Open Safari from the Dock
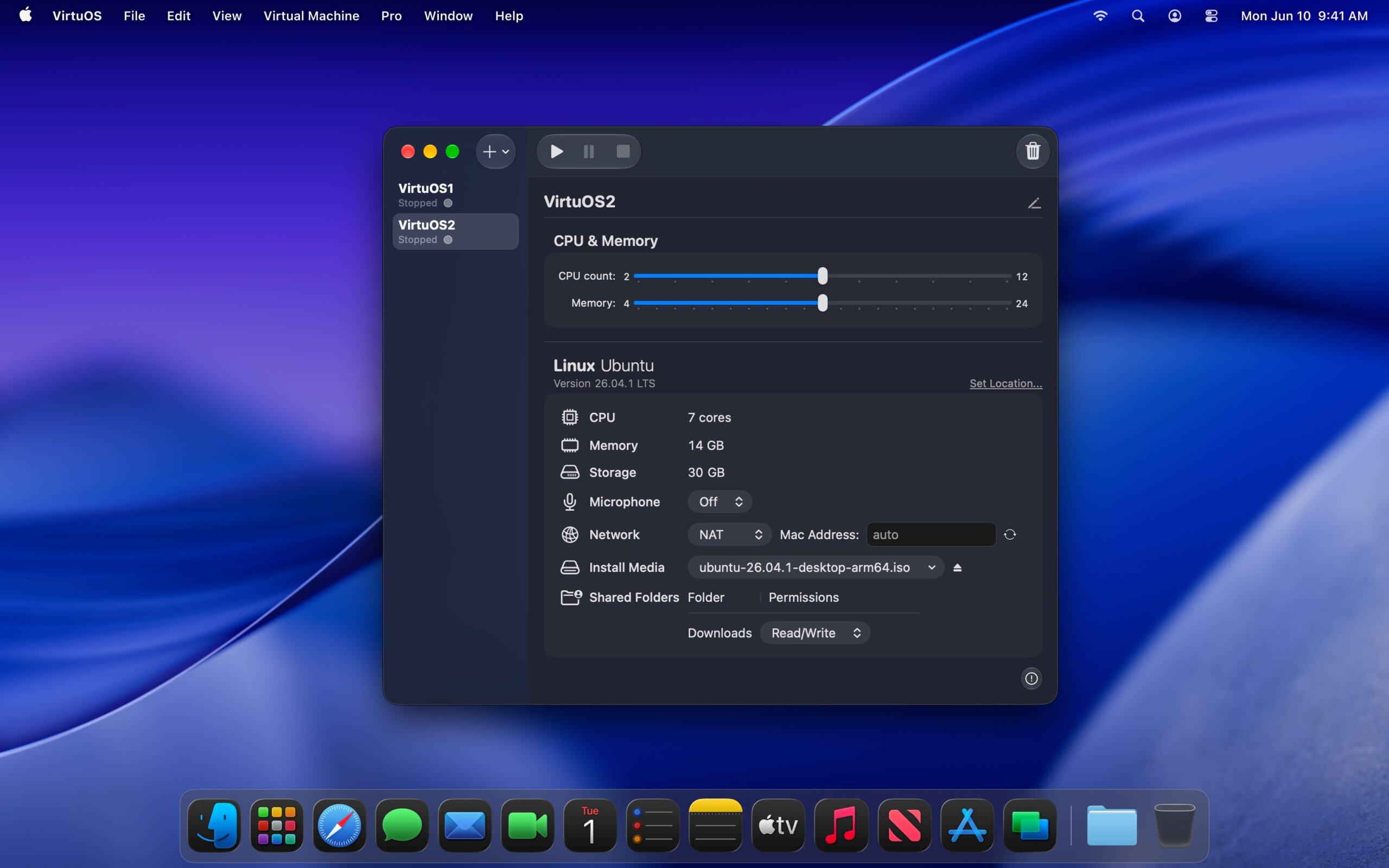The image size is (1389, 868). pos(339,825)
